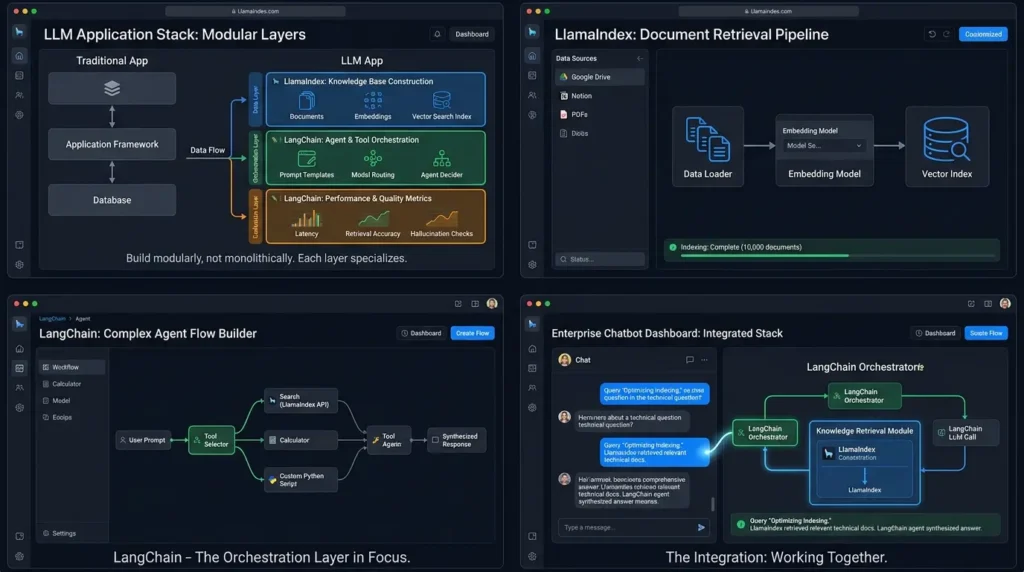Select Google Drive data source
This screenshot has height=572, width=1024.
[600, 76]
